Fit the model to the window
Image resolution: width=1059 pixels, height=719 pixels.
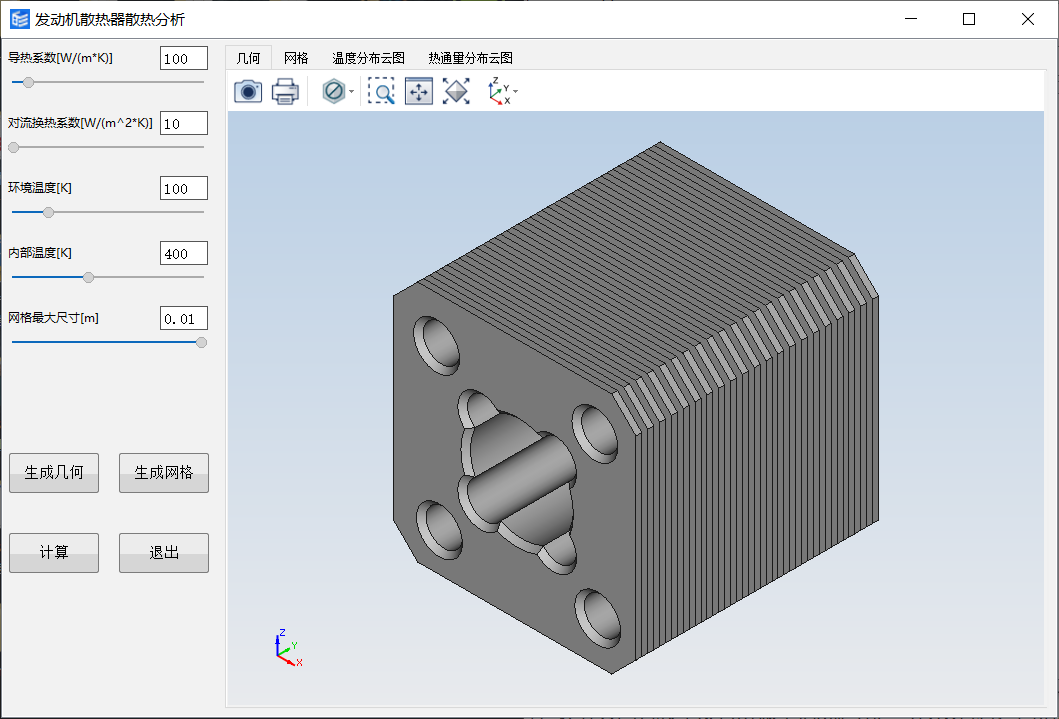[x=456, y=90]
